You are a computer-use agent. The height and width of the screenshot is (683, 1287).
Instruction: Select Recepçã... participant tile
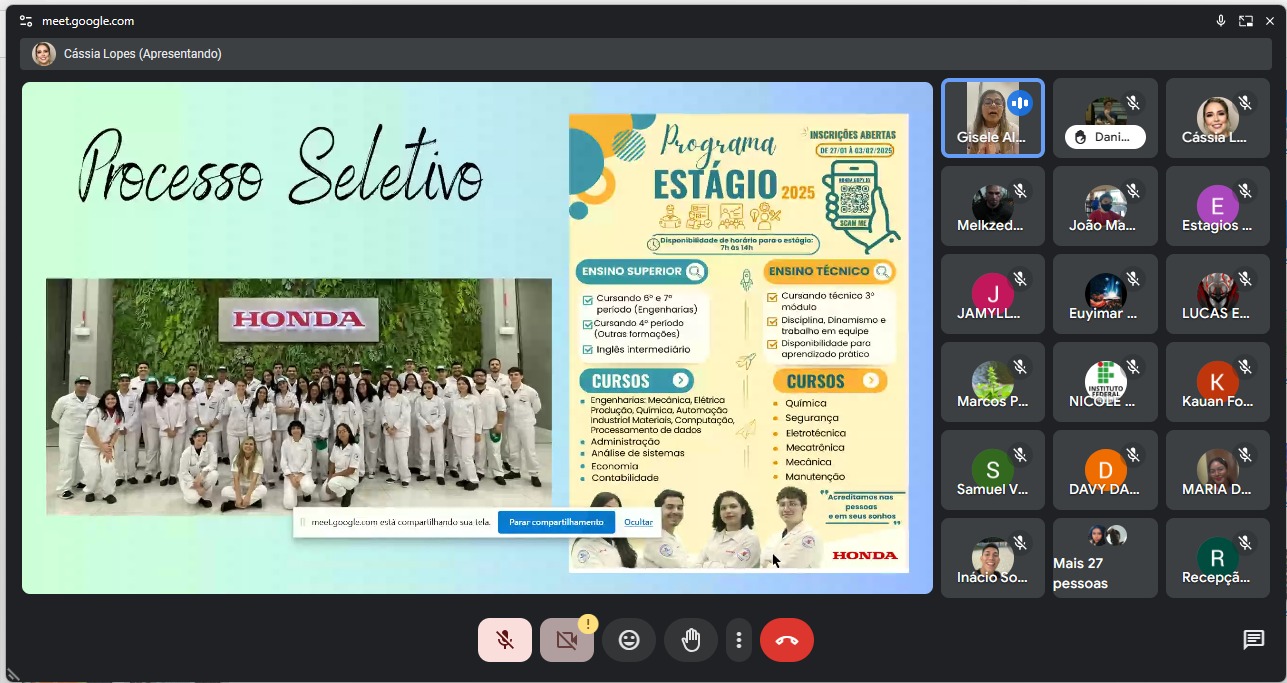1217,558
